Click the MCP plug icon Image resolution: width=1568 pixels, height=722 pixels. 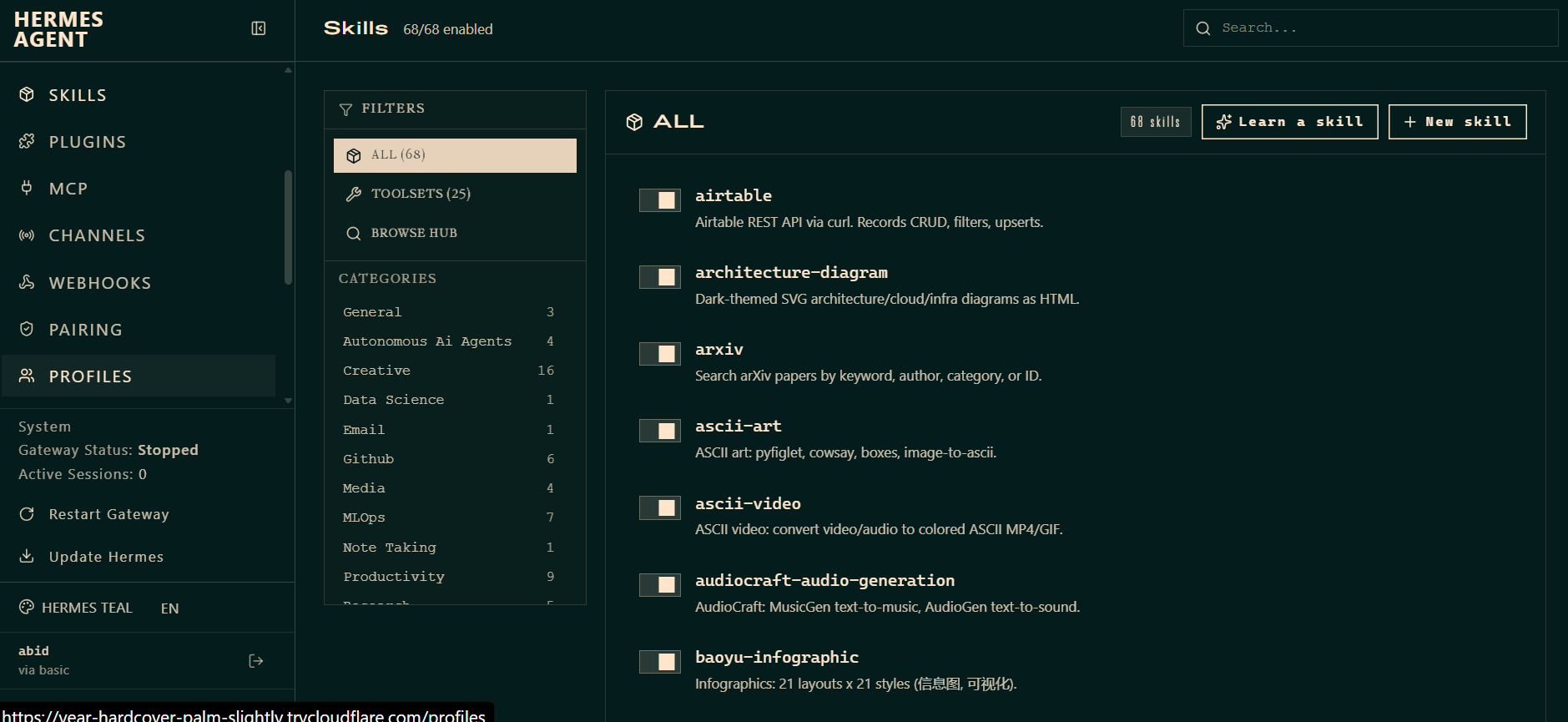click(x=27, y=188)
